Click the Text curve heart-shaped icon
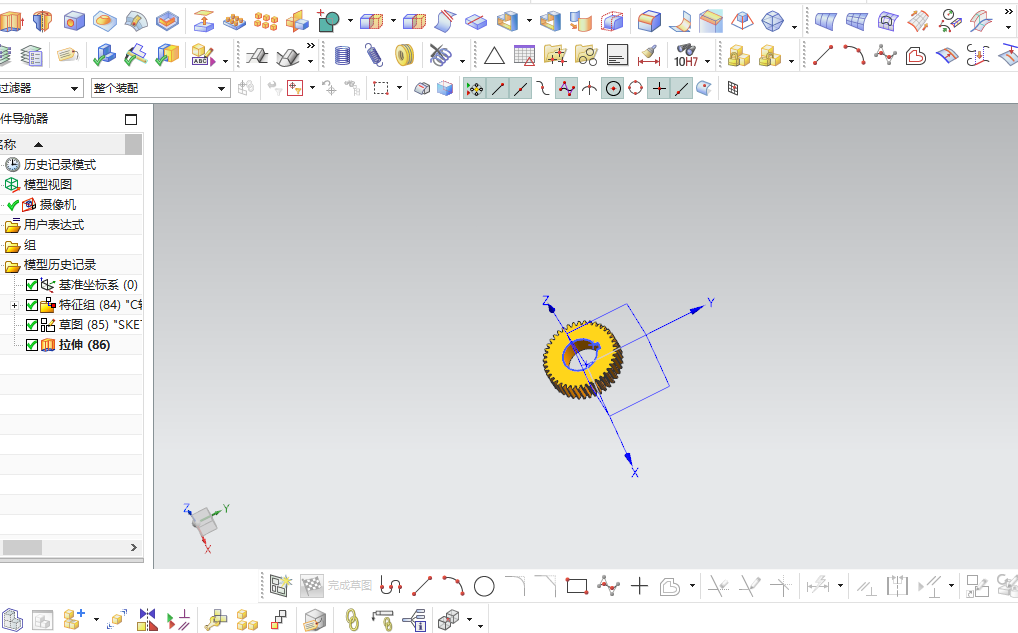The width and height of the screenshot is (1018, 633). (915, 56)
